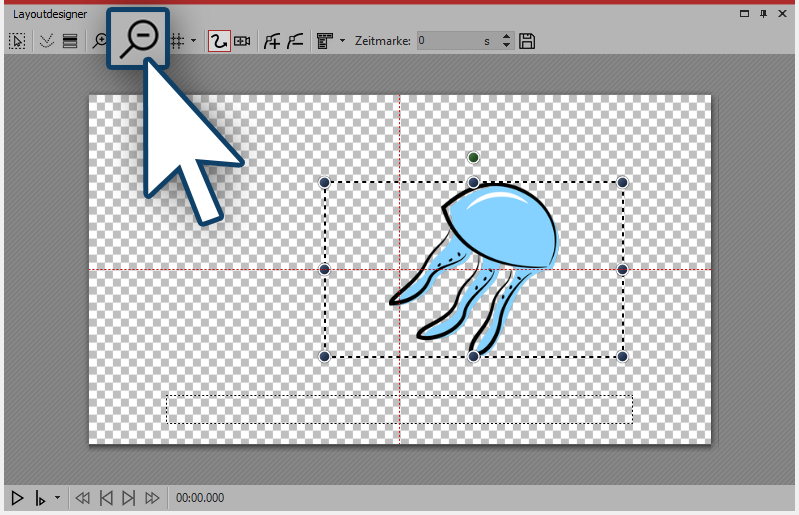Toggle the grid display icon

coord(177,41)
